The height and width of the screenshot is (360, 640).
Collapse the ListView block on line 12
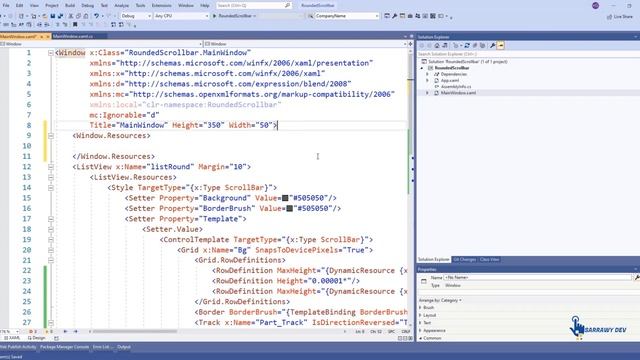coord(51,167)
